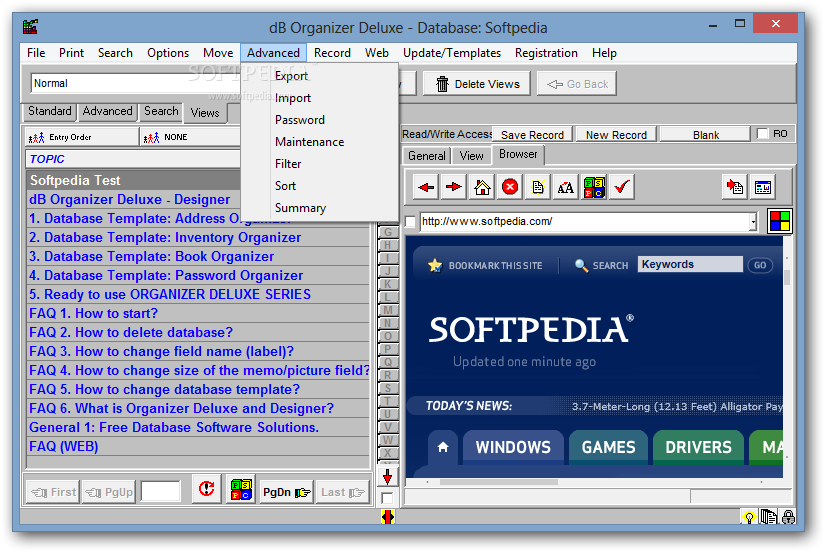Go back with the red left arrow
The image size is (825, 552).
(x=426, y=187)
